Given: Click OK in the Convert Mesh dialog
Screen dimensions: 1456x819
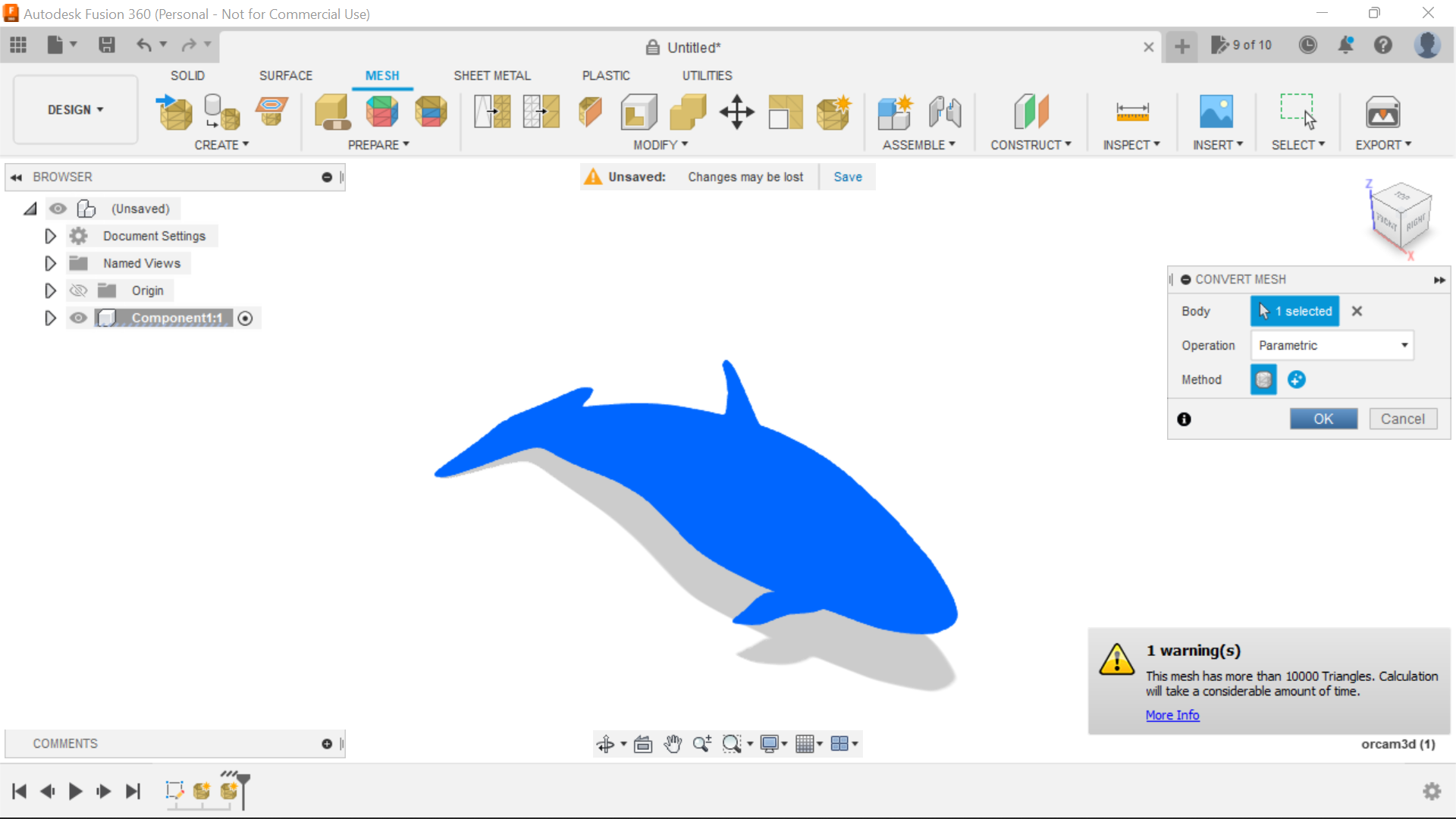Looking at the screenshot, I should click(1323, 419).
